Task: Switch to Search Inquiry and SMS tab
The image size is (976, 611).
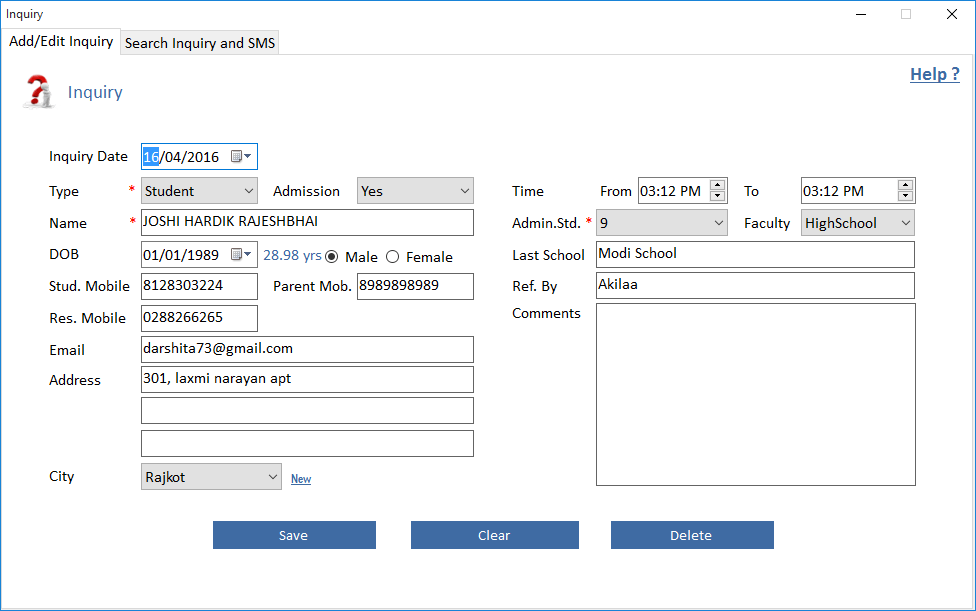Action: tap(200, 43)
